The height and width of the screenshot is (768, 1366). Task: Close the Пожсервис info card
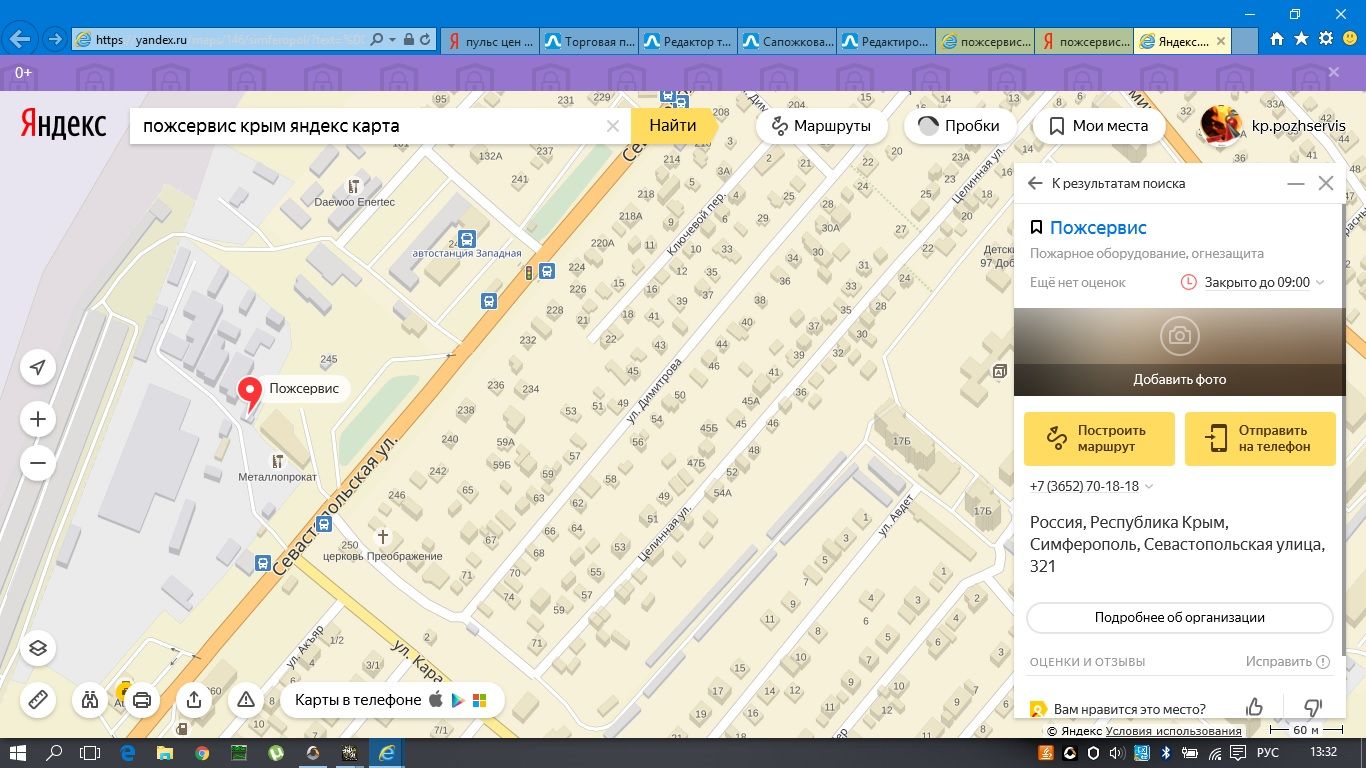pyautogui.click(x=1326, y=184)
